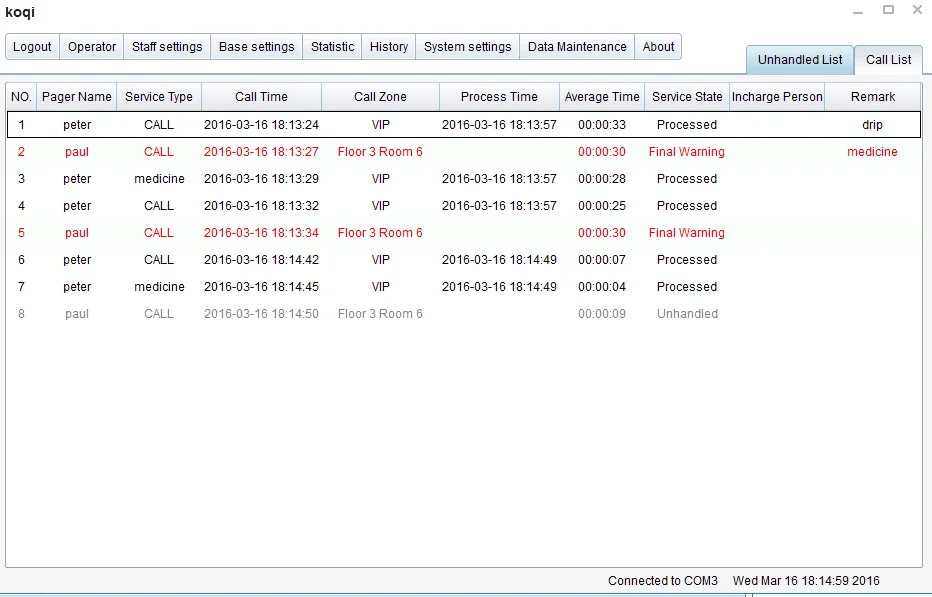Select call time 2016-03-16 18:13:27
The image size is (932, 597).
click(x=262, y=152)
